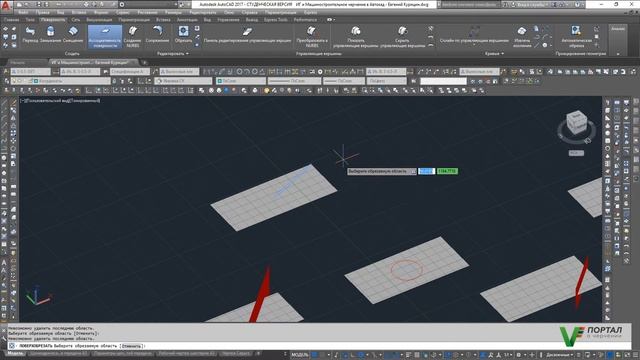Toggle the МОДЕЛЬ space status button
This screenshot has width=640, height=360.
299,355
